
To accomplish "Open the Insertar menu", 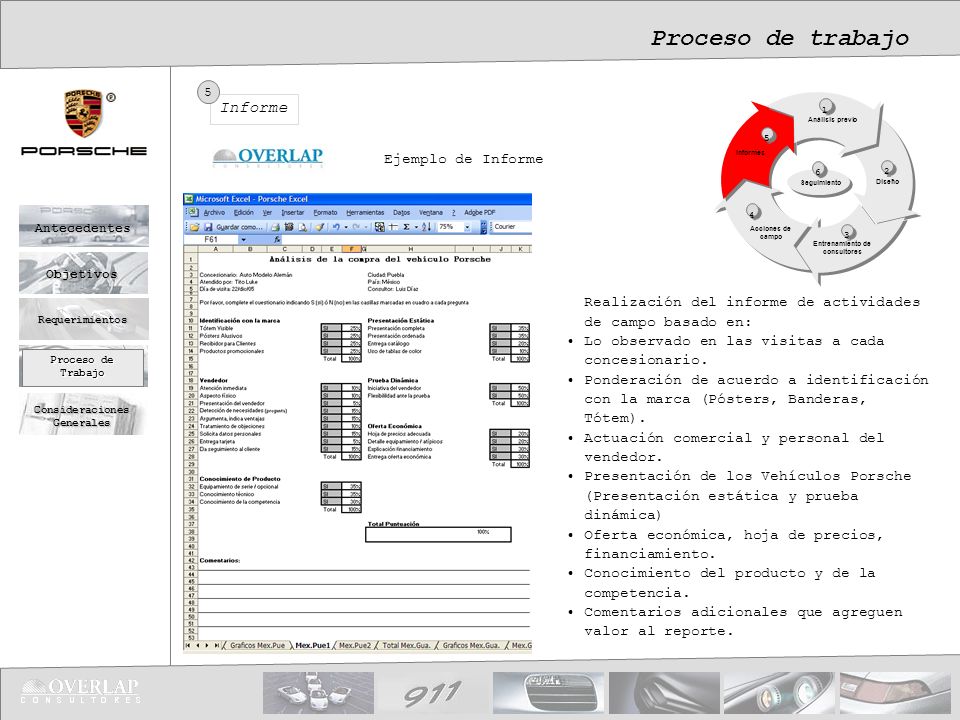I will tap(293, 212).
